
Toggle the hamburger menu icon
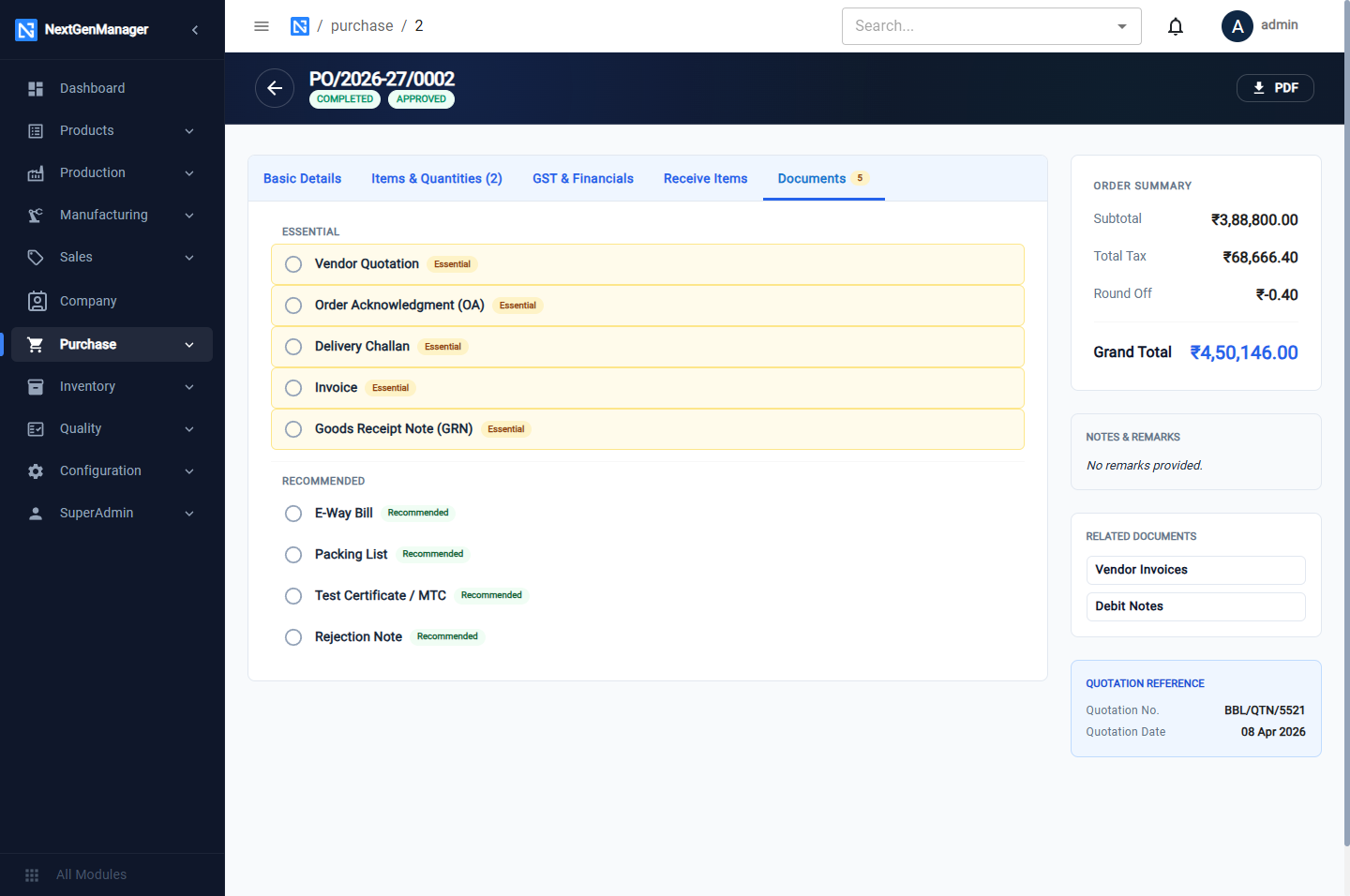point(262,26)
